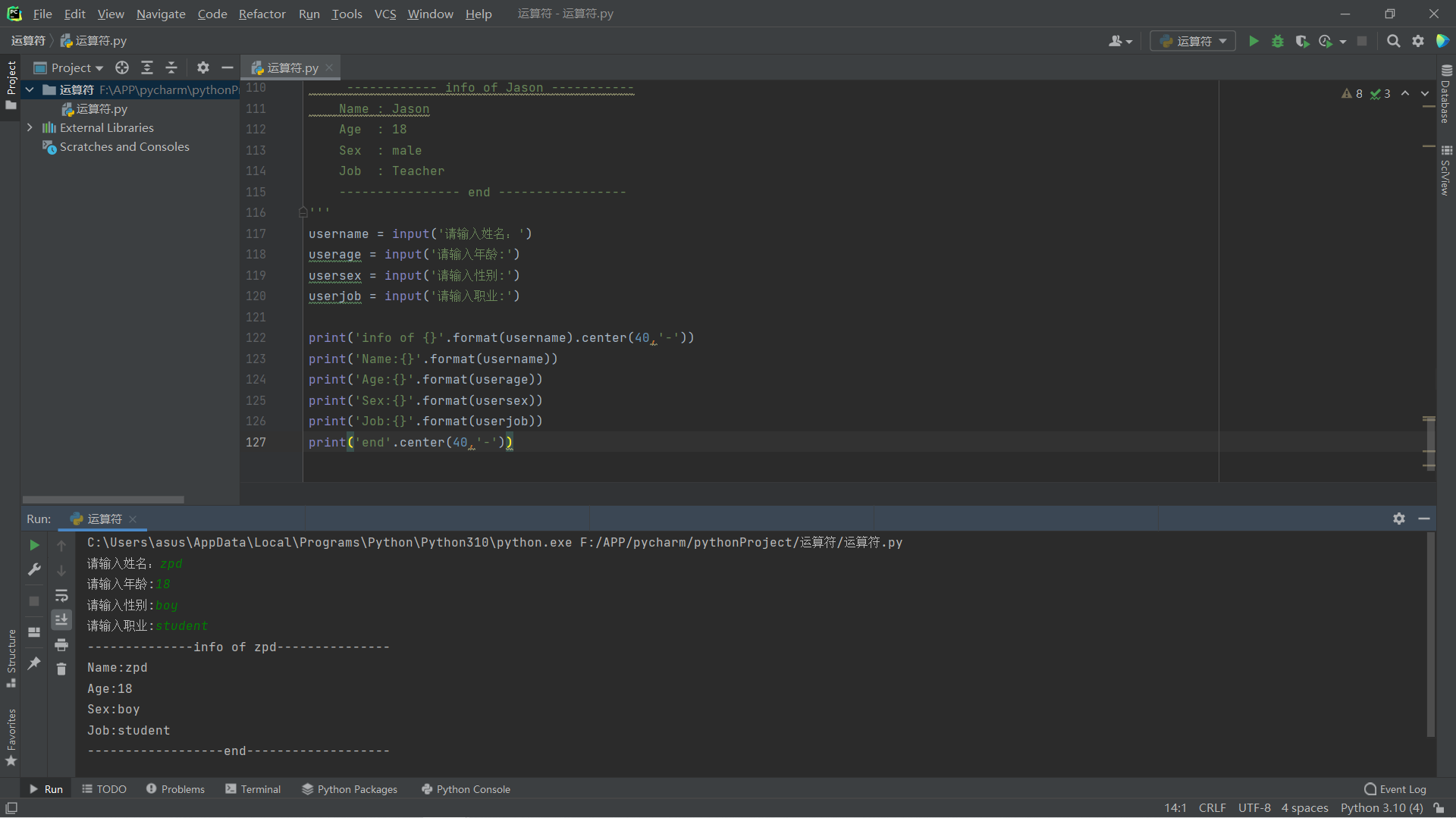The width and height of the screenshot is (1456, 818).
Task: Open the VCS menu
Action: [x=385, y=14]
